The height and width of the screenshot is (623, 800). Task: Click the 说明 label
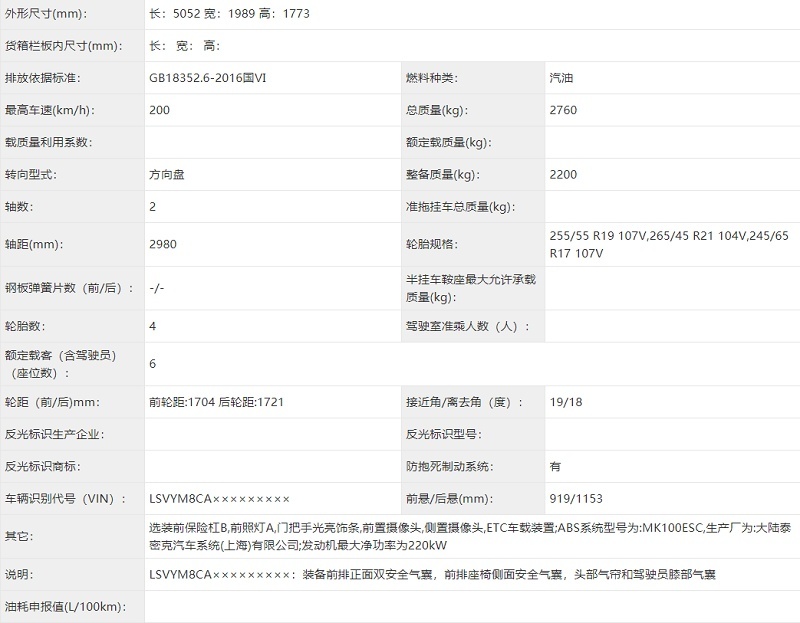coord(19,575)
